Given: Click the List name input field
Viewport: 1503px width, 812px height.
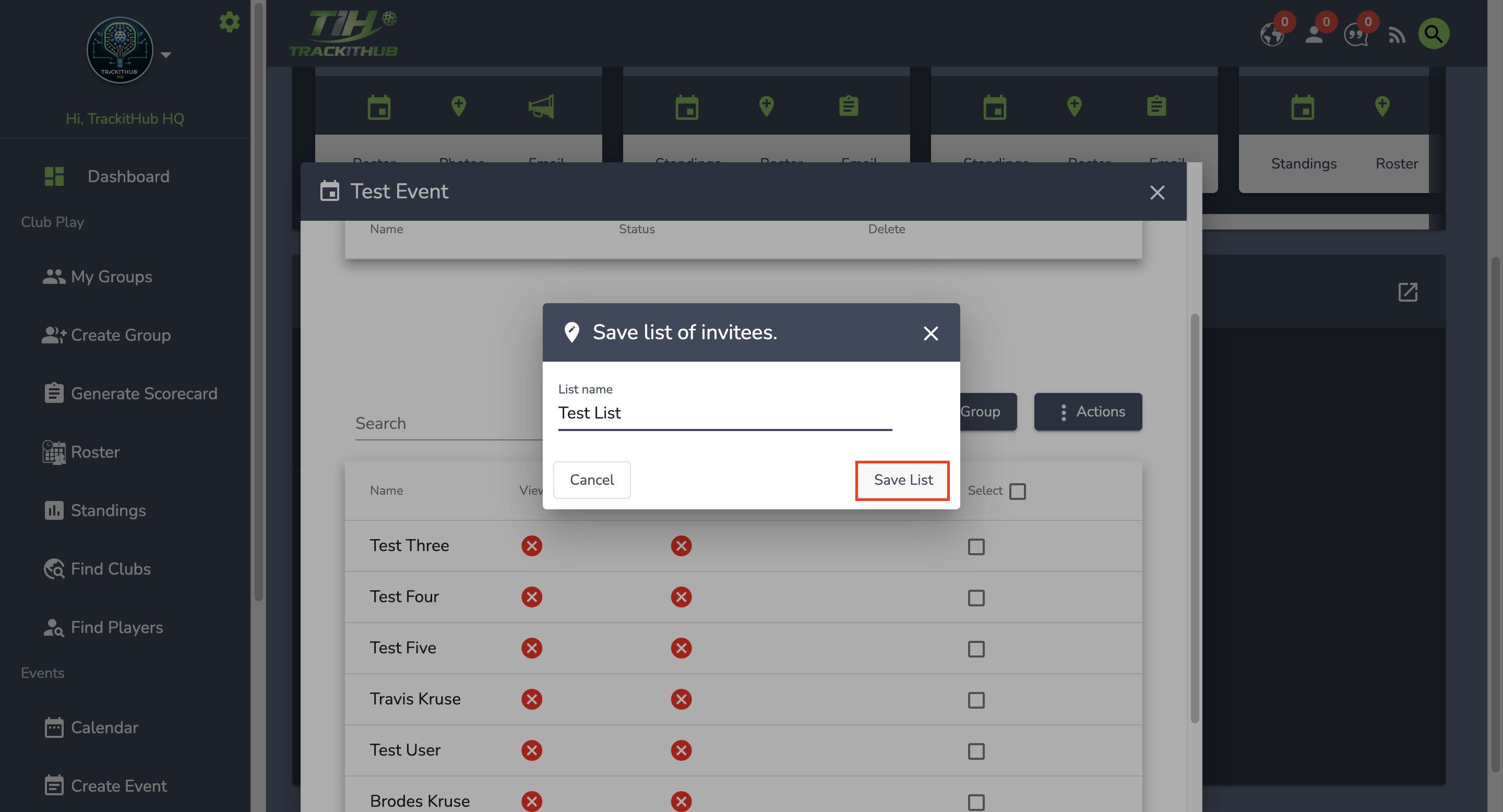Looking at the screenshot, I should pos(725,413).
